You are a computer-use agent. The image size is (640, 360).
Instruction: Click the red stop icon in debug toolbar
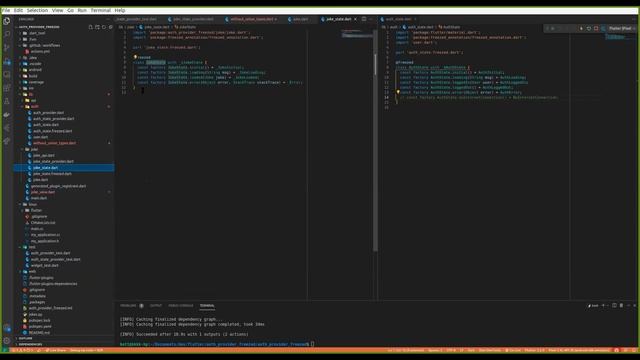click(x=596, y=29)
